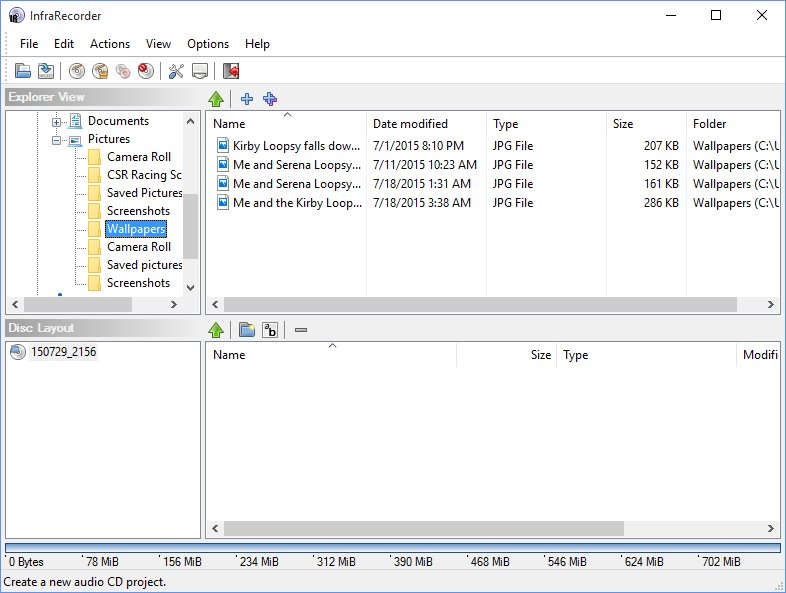
Task: Click Disc Layout horizontal scrollbar right arrow
Action: (x=771, y=528)
